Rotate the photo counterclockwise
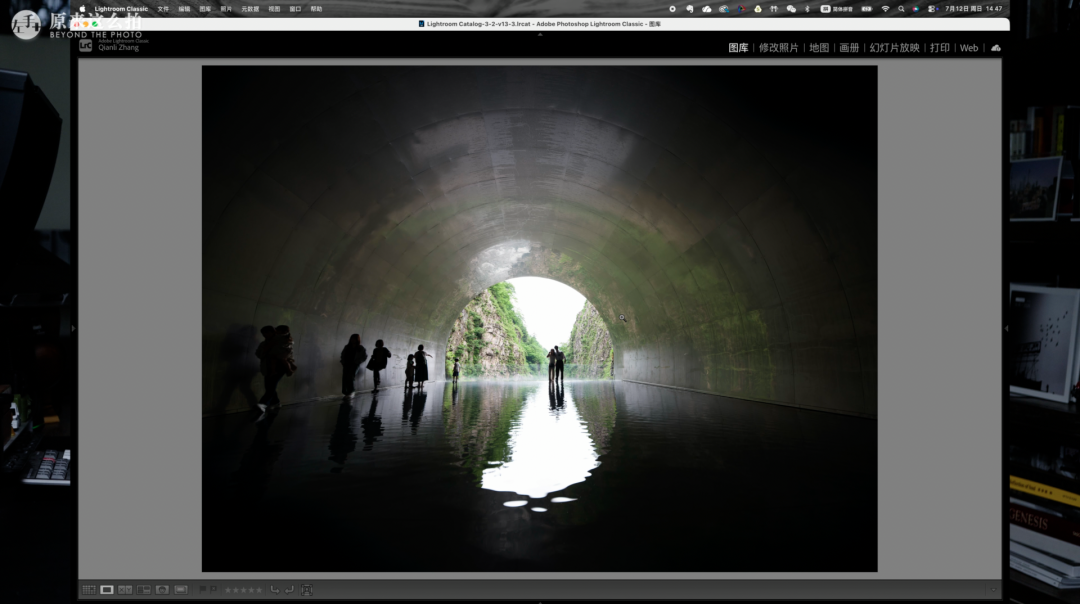 coord(275,590)
